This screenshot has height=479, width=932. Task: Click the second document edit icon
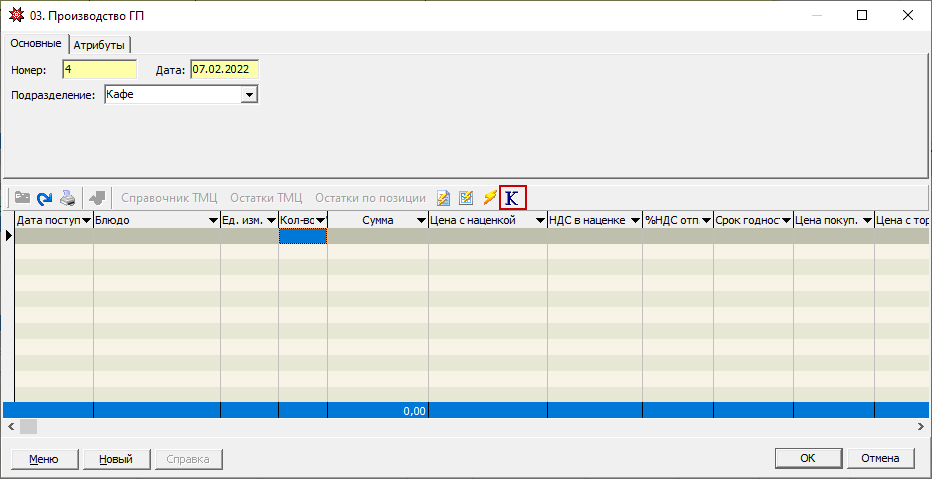point(466,198)
